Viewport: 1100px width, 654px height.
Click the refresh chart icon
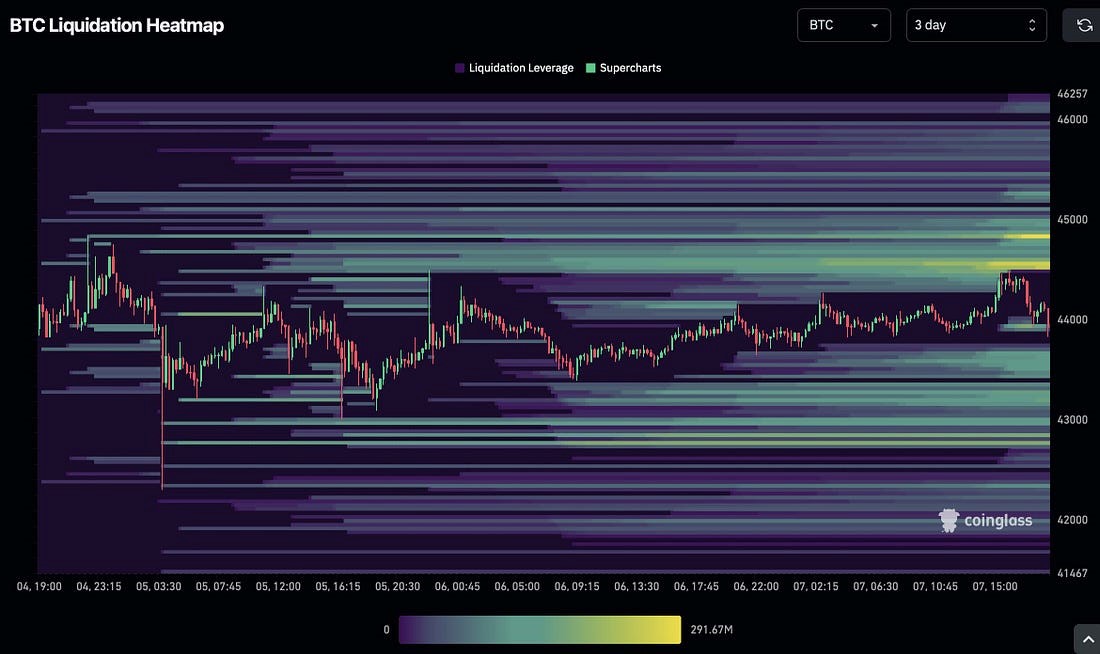pyautogui.click(x=1084, y=25)
